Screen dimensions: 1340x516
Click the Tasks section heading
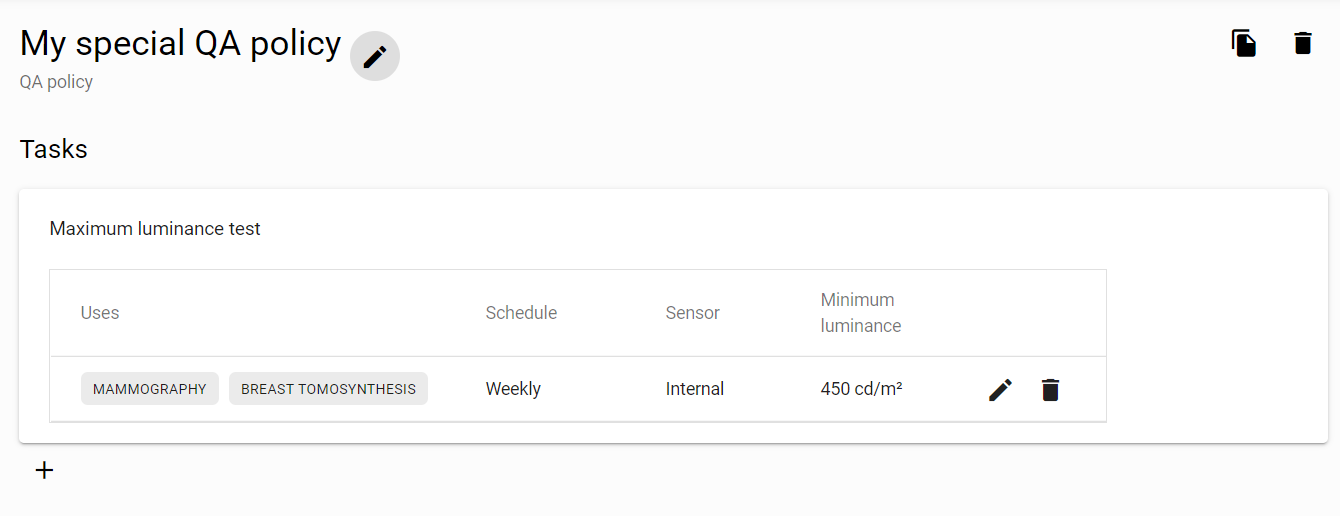pyautogui.click(x=54, y=150)
